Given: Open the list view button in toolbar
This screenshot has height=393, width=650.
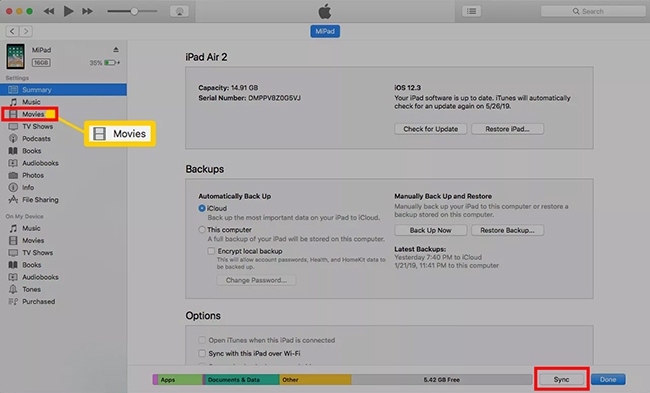Looking at the screenshot, I should point(471,11).
